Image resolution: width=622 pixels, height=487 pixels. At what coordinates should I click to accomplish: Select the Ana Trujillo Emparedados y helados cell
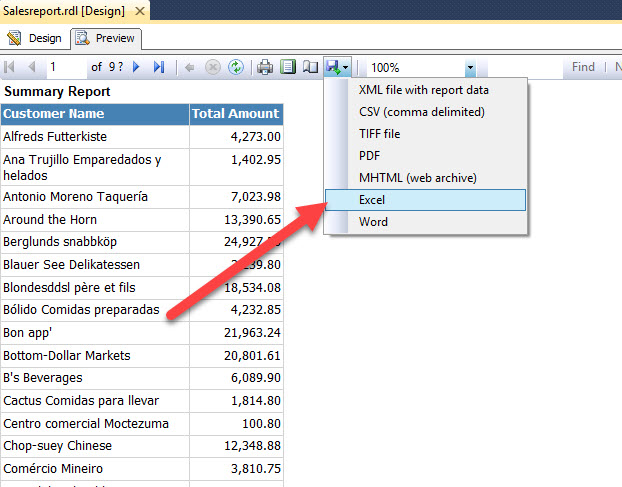pos(95,167)
